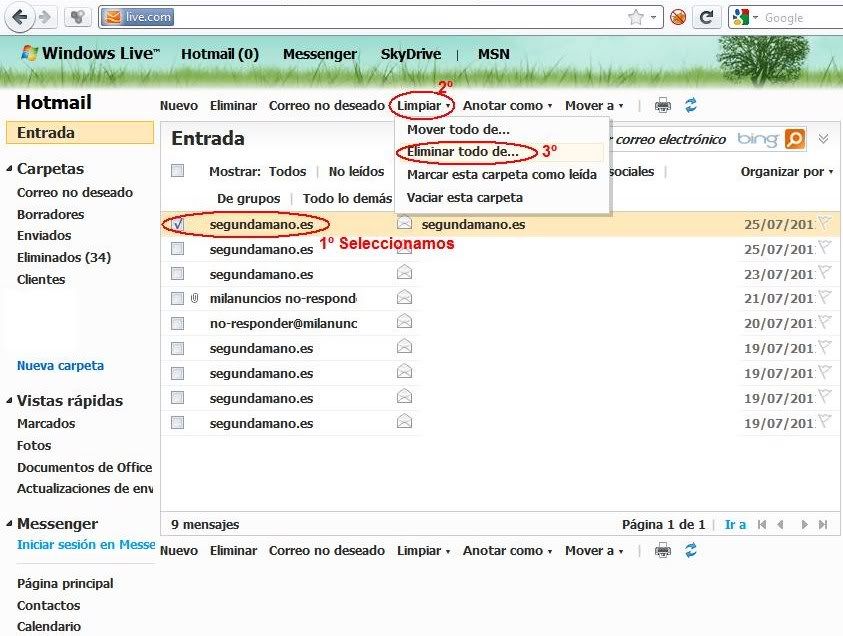Show Todos filter

(288, 171)
